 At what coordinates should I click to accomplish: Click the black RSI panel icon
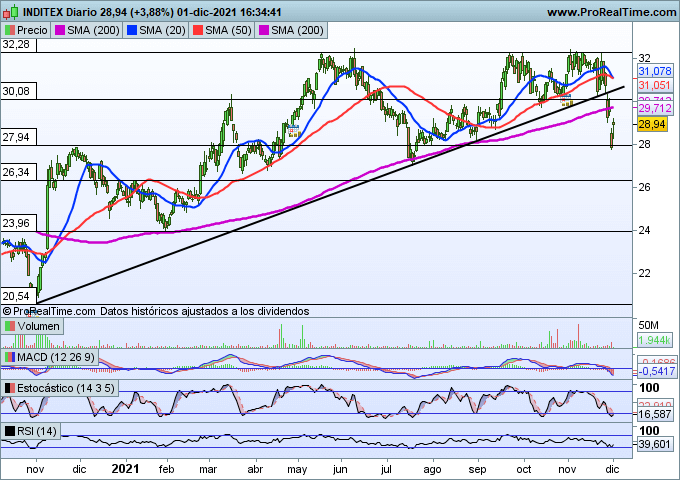(10, 431)
